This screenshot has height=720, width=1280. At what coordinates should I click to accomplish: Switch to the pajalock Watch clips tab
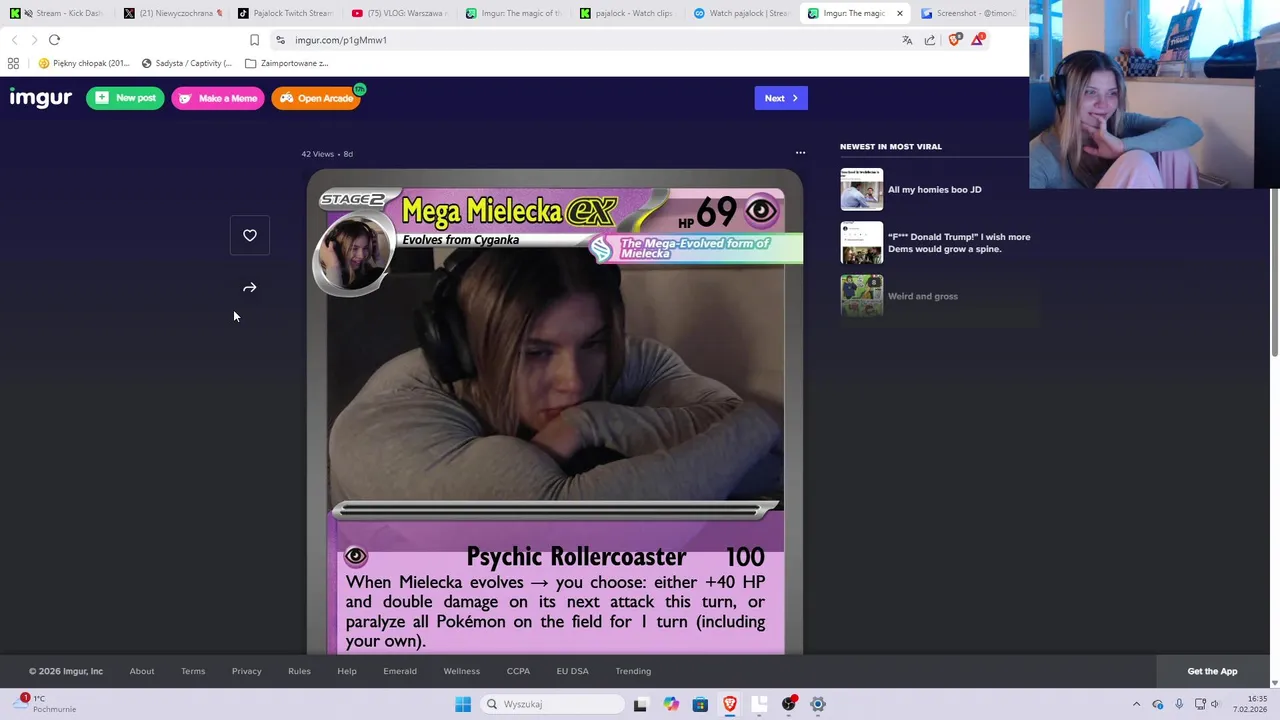[627, 13]
